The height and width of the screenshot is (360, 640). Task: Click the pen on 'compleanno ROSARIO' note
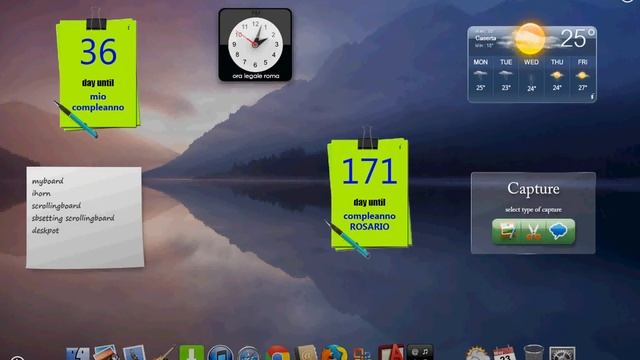[347, 239]
